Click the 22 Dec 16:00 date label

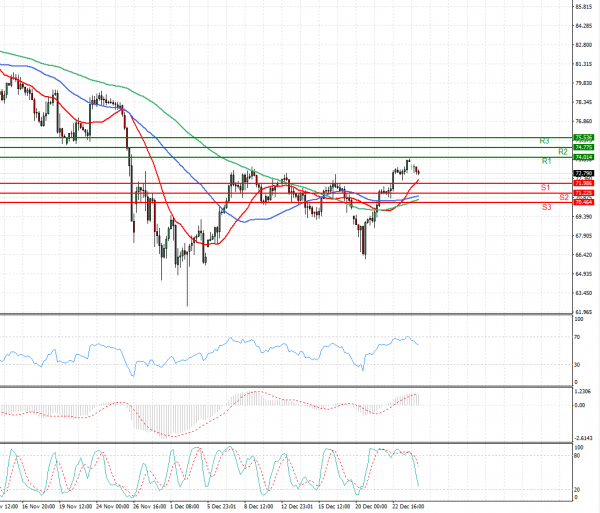point(408,507)
